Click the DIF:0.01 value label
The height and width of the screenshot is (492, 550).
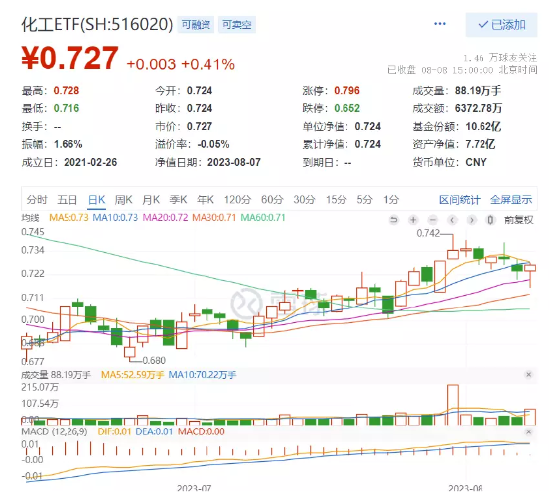pyautogui.click(x=114, y=431)
